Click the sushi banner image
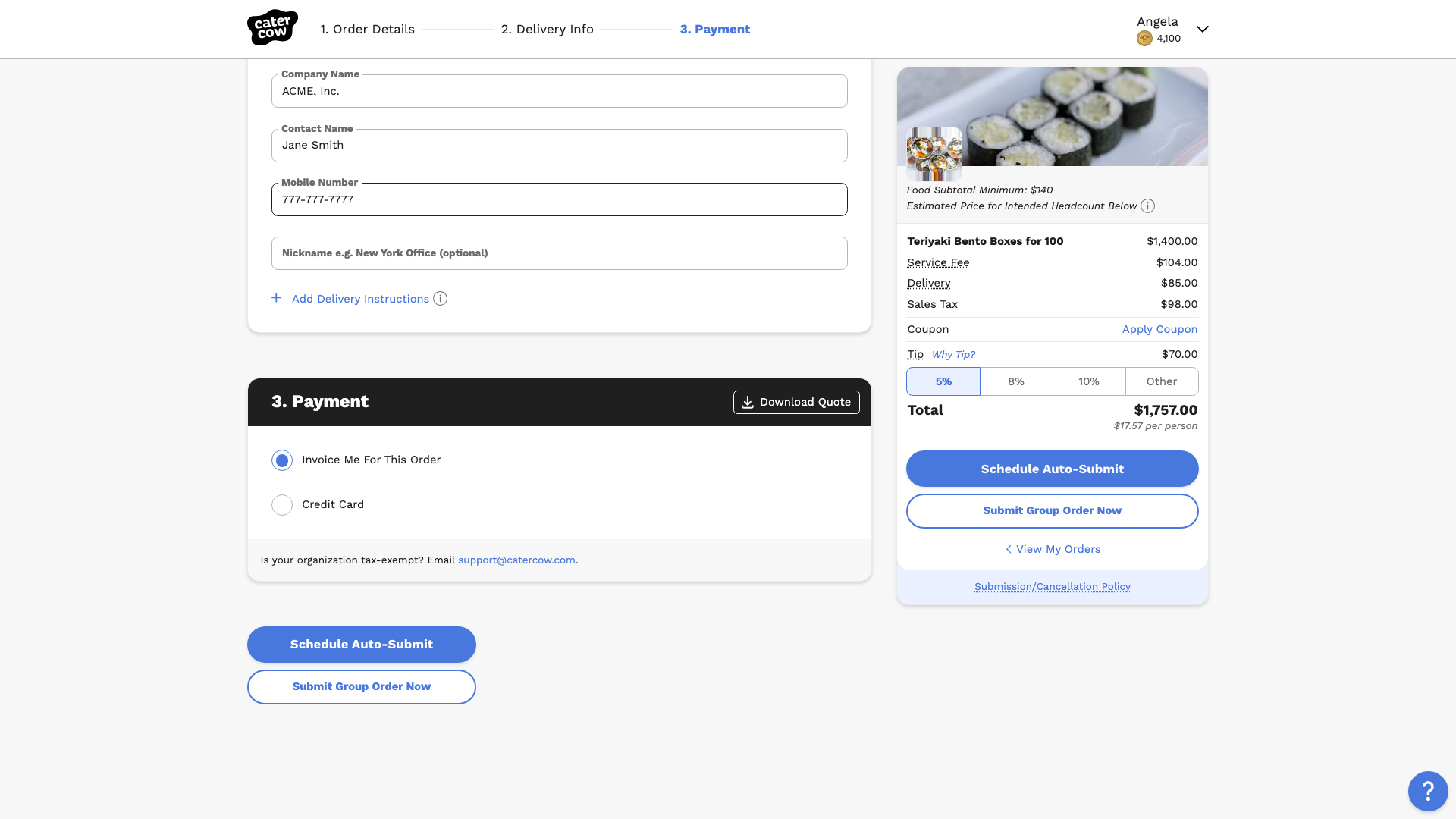Image resolution: width=1456 pixels, height=819 pixels. click(1053, 117)
